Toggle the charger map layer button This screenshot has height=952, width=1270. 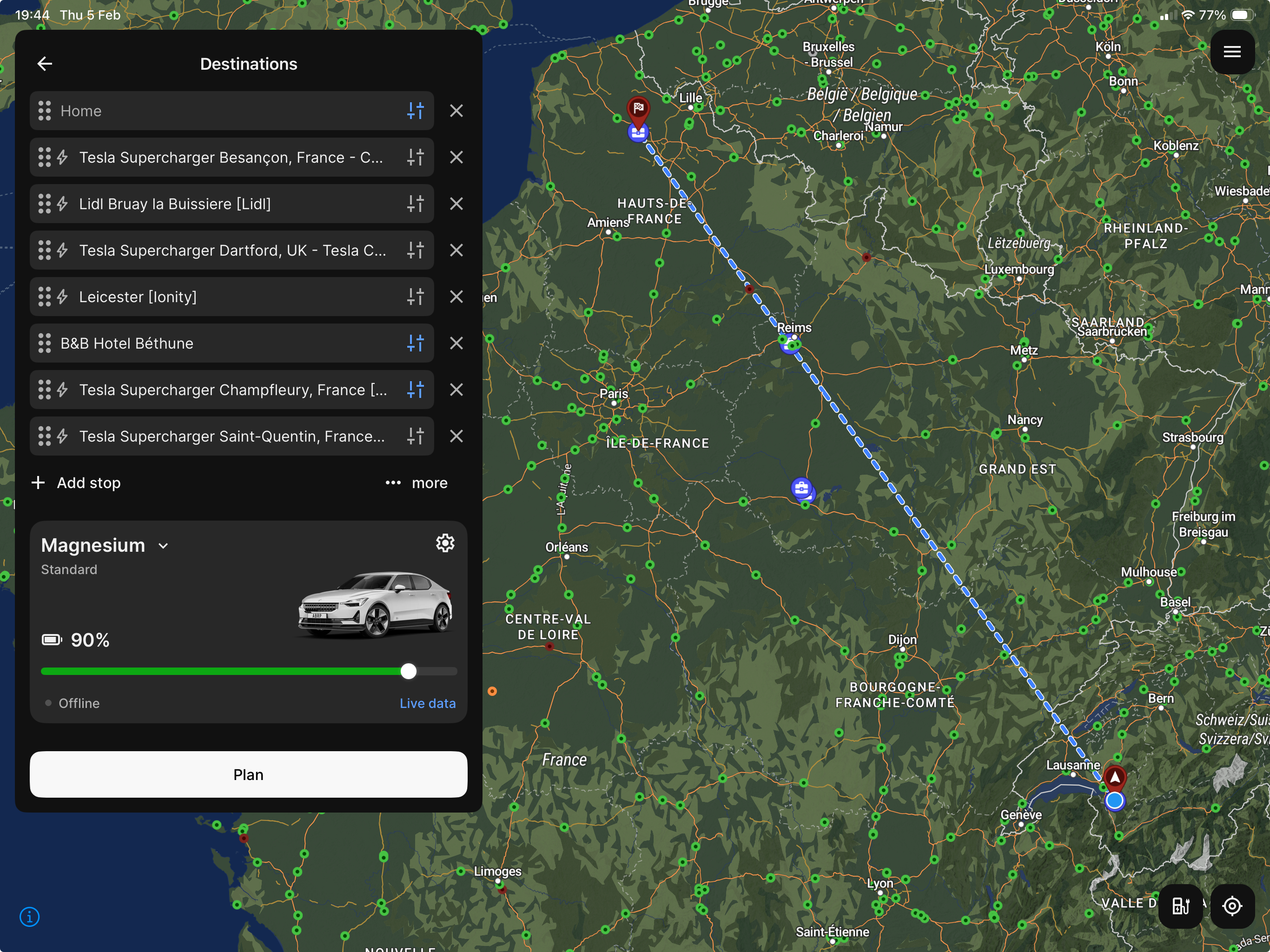(1180, 906)
